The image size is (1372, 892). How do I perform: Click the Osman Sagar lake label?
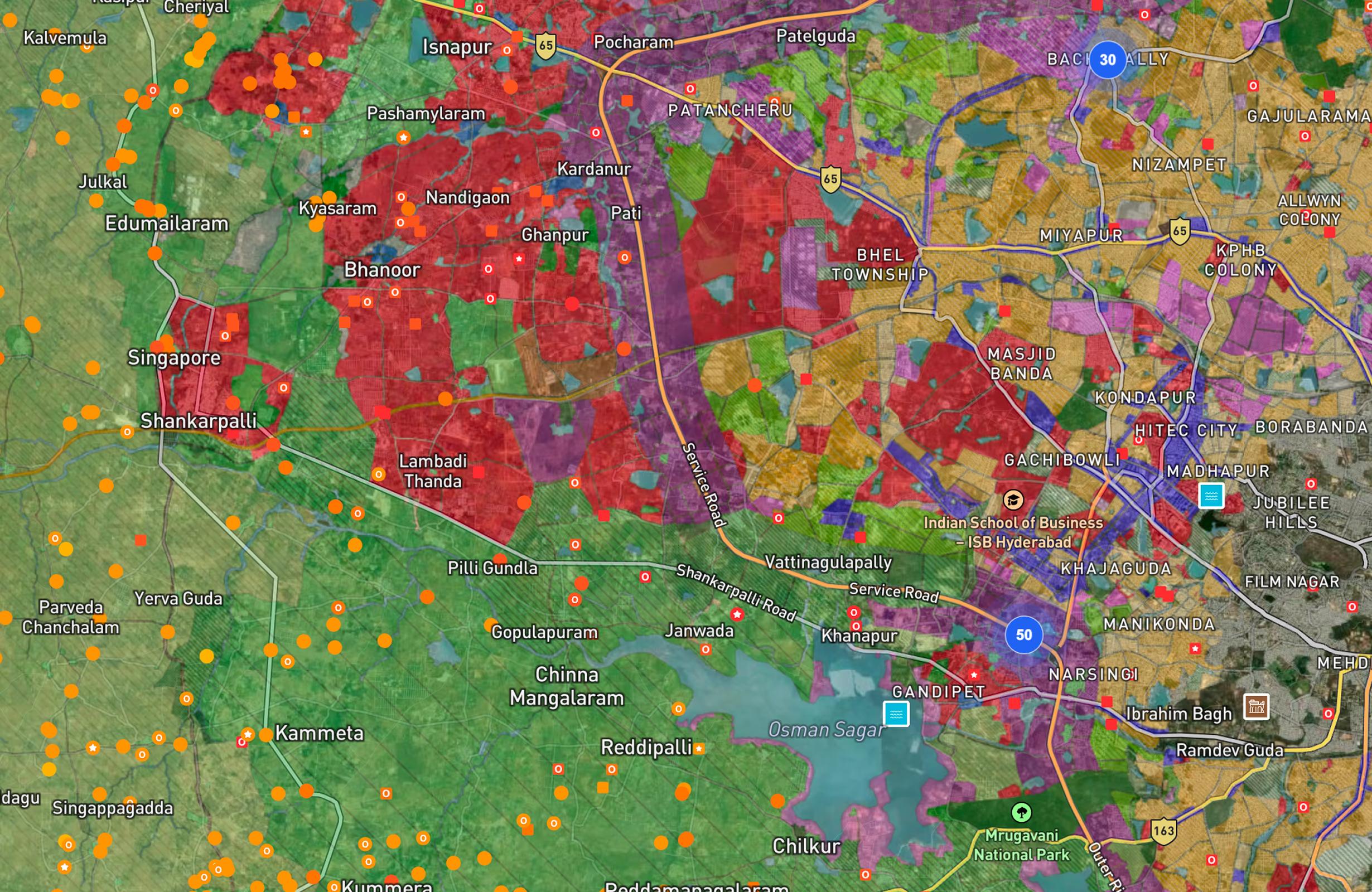click(x=825, y=730)
